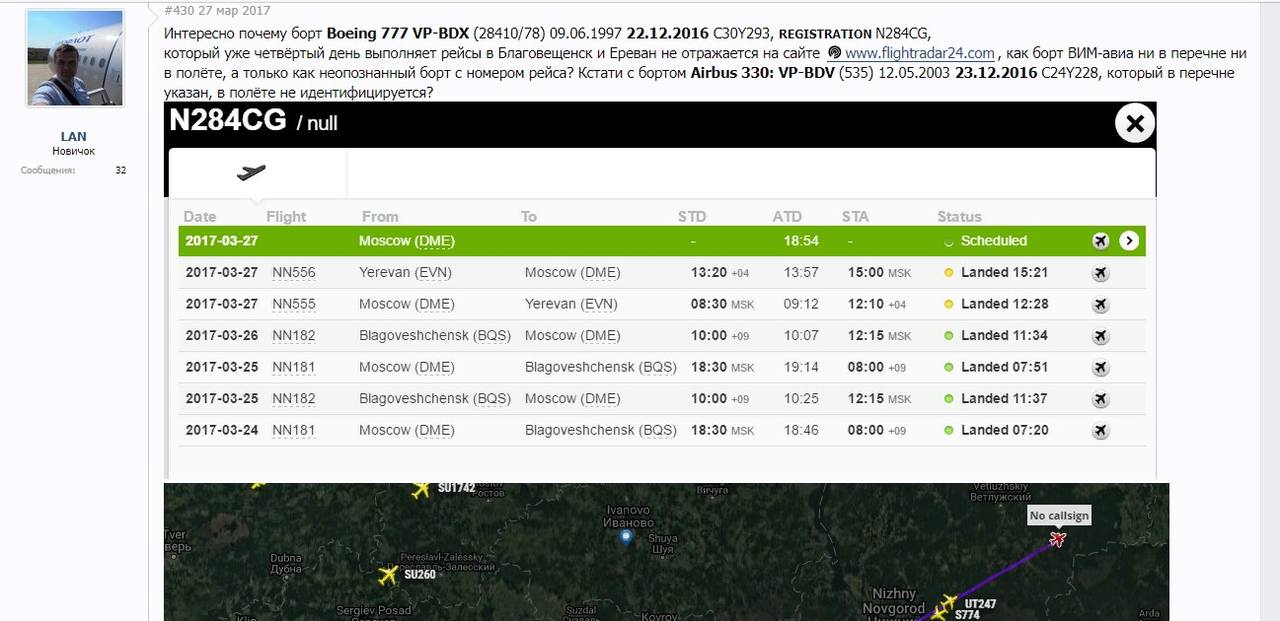
Task: Click the Landed 11:34 status
Action: click(1004, 335)
